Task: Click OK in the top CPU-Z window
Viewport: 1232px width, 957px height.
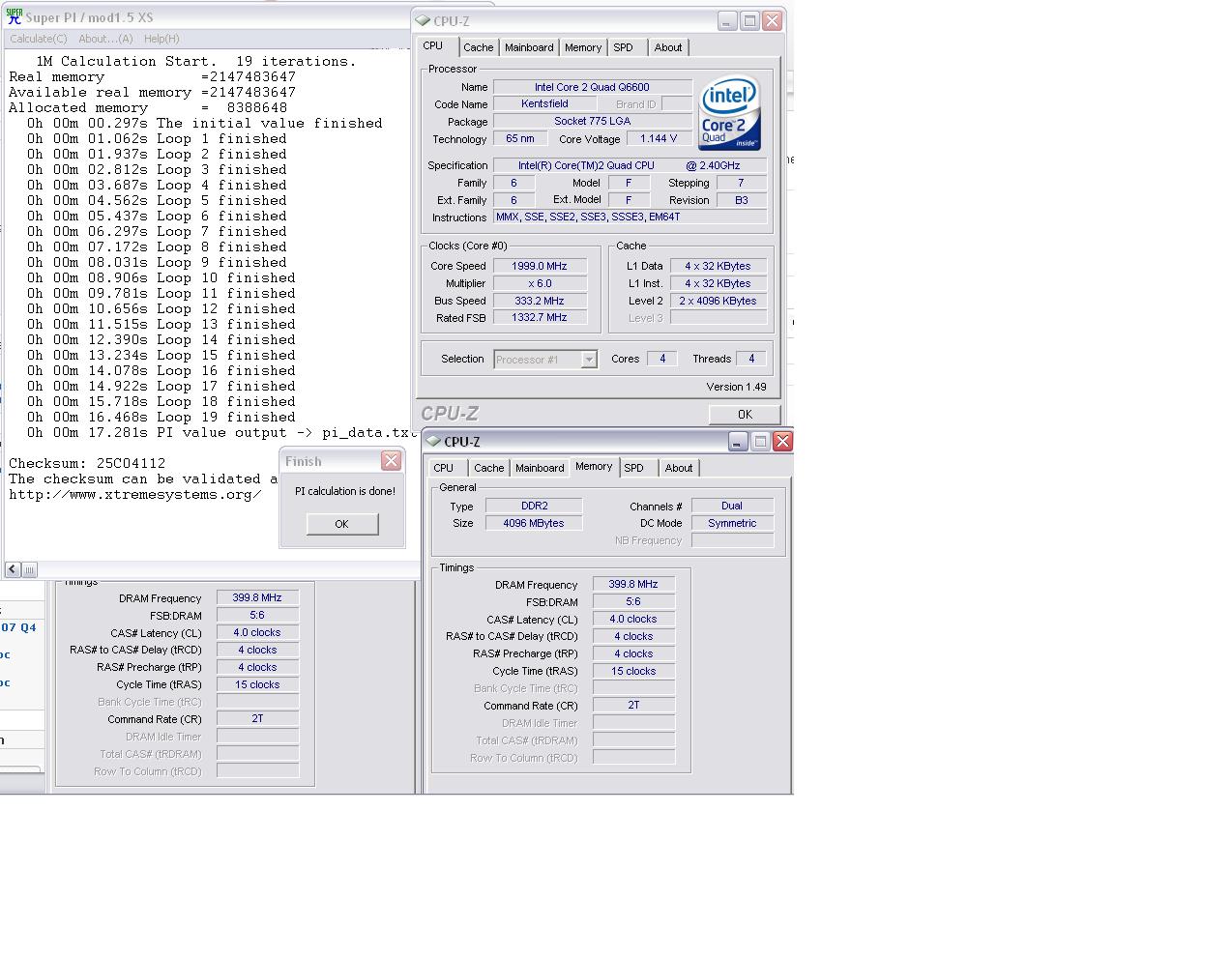Action: (745, 414)
